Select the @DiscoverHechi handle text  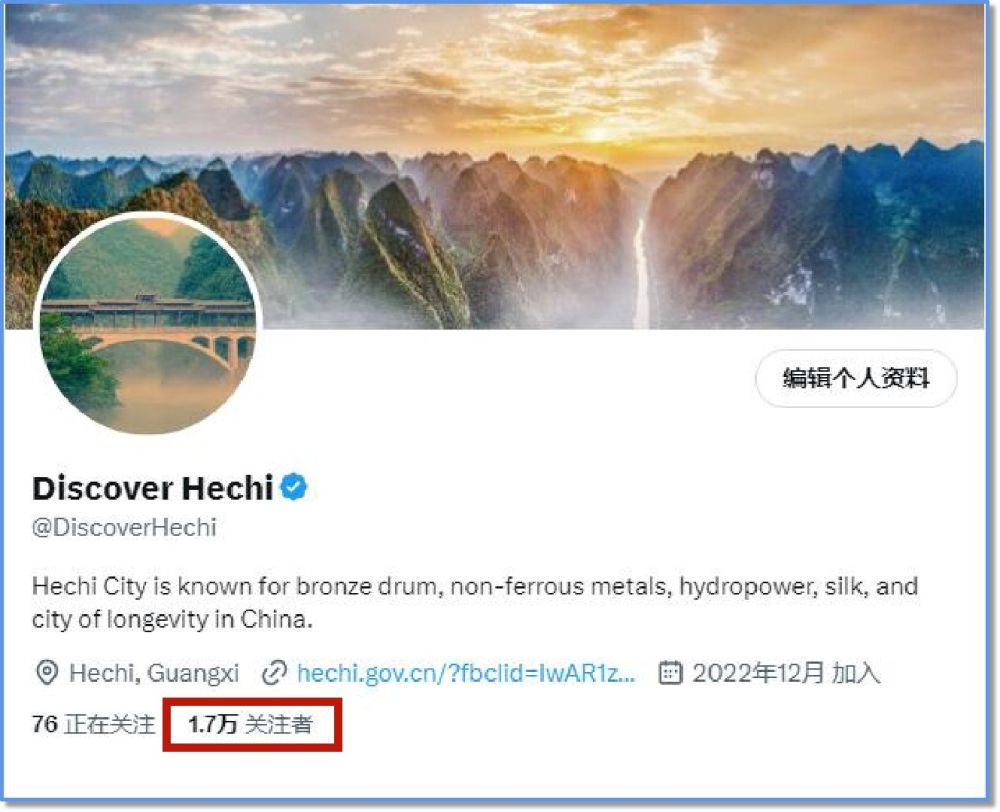point(124,528)
